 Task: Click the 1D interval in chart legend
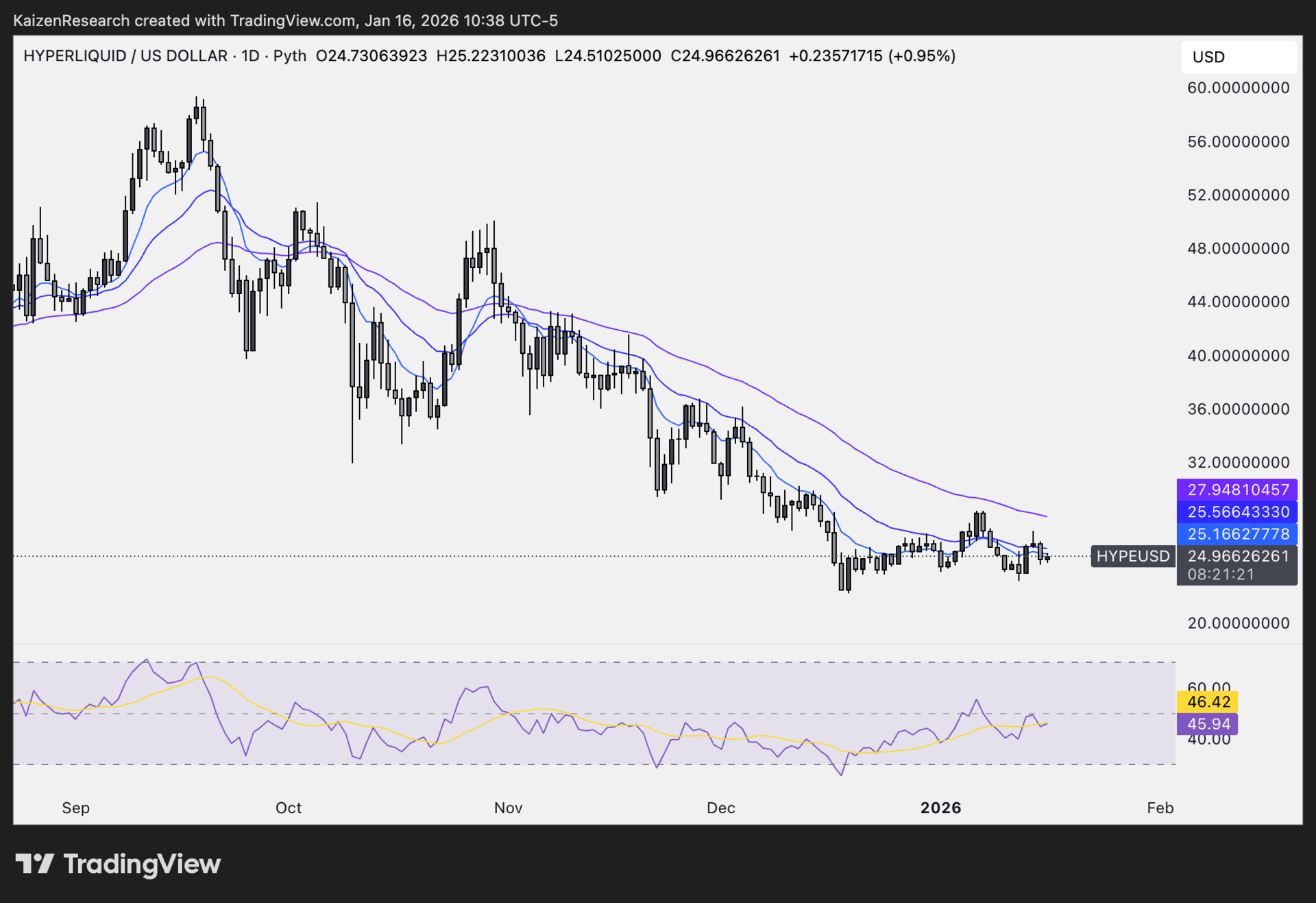point(250,56)
